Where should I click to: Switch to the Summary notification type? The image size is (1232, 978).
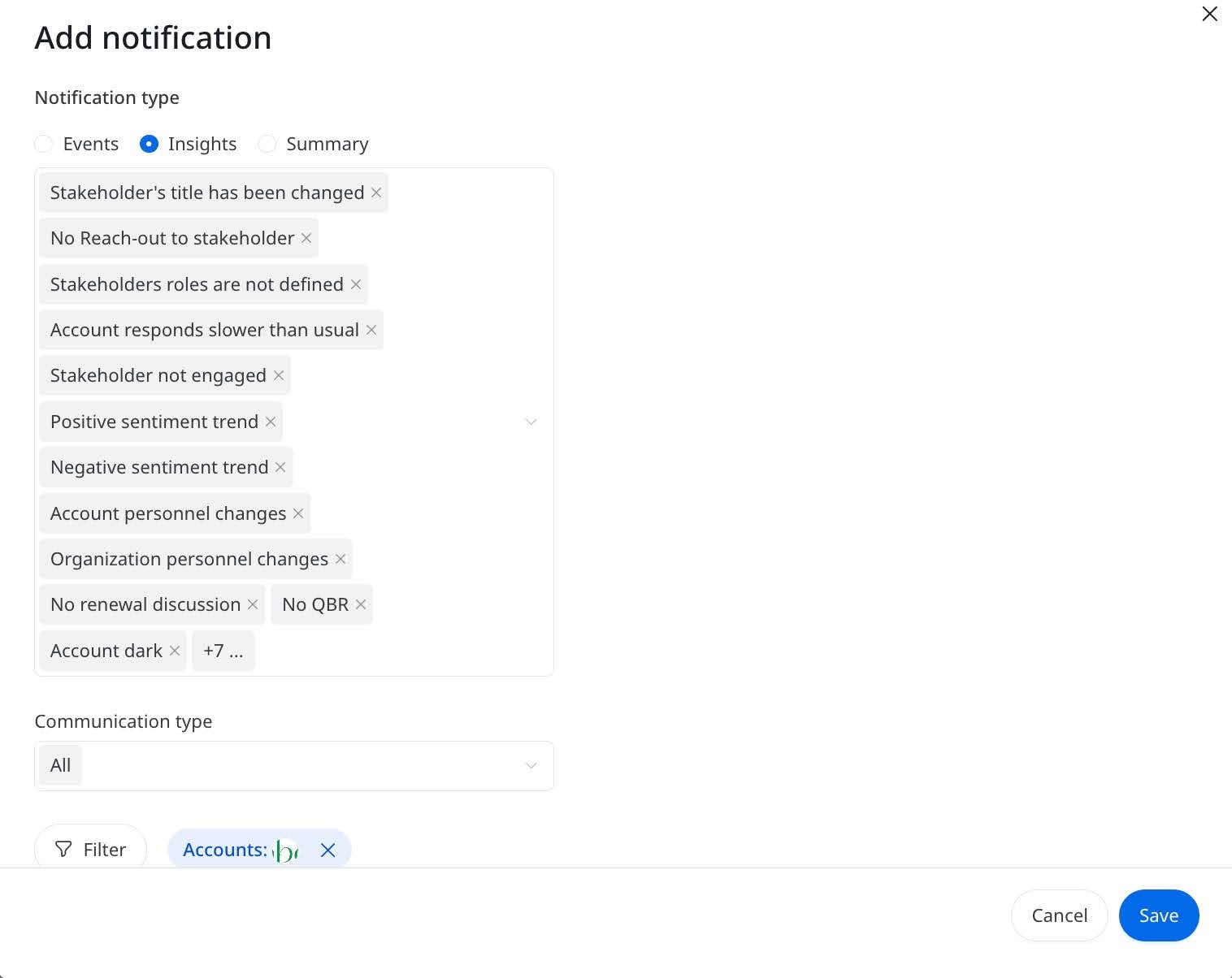pyautogui.click(x=267, y=144)
